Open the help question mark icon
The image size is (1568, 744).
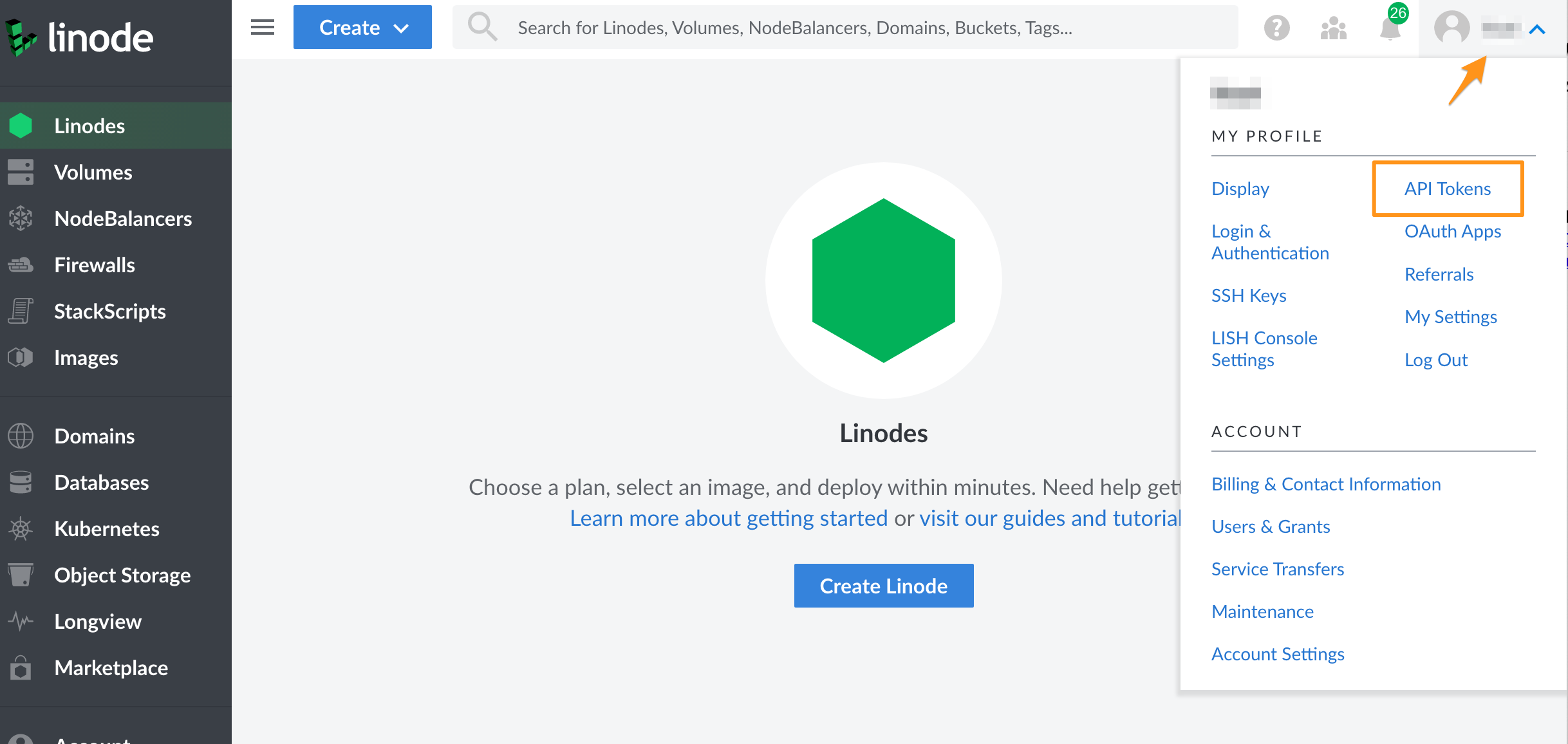pyautogui.click(x=1277, y=28)
